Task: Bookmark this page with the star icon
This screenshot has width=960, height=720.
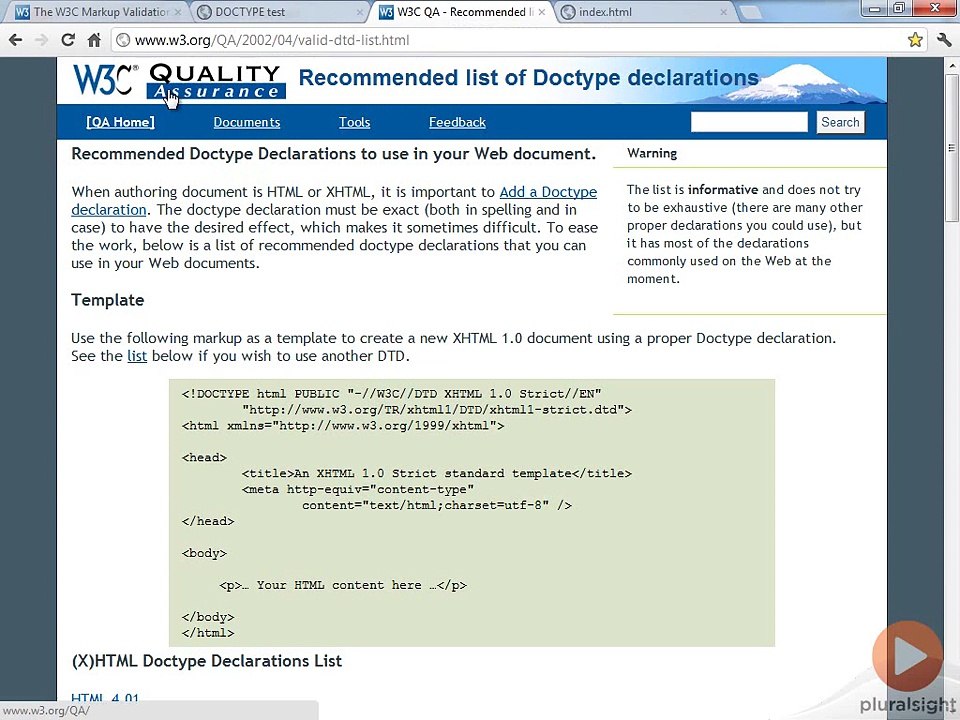Action: pos(915,40)
